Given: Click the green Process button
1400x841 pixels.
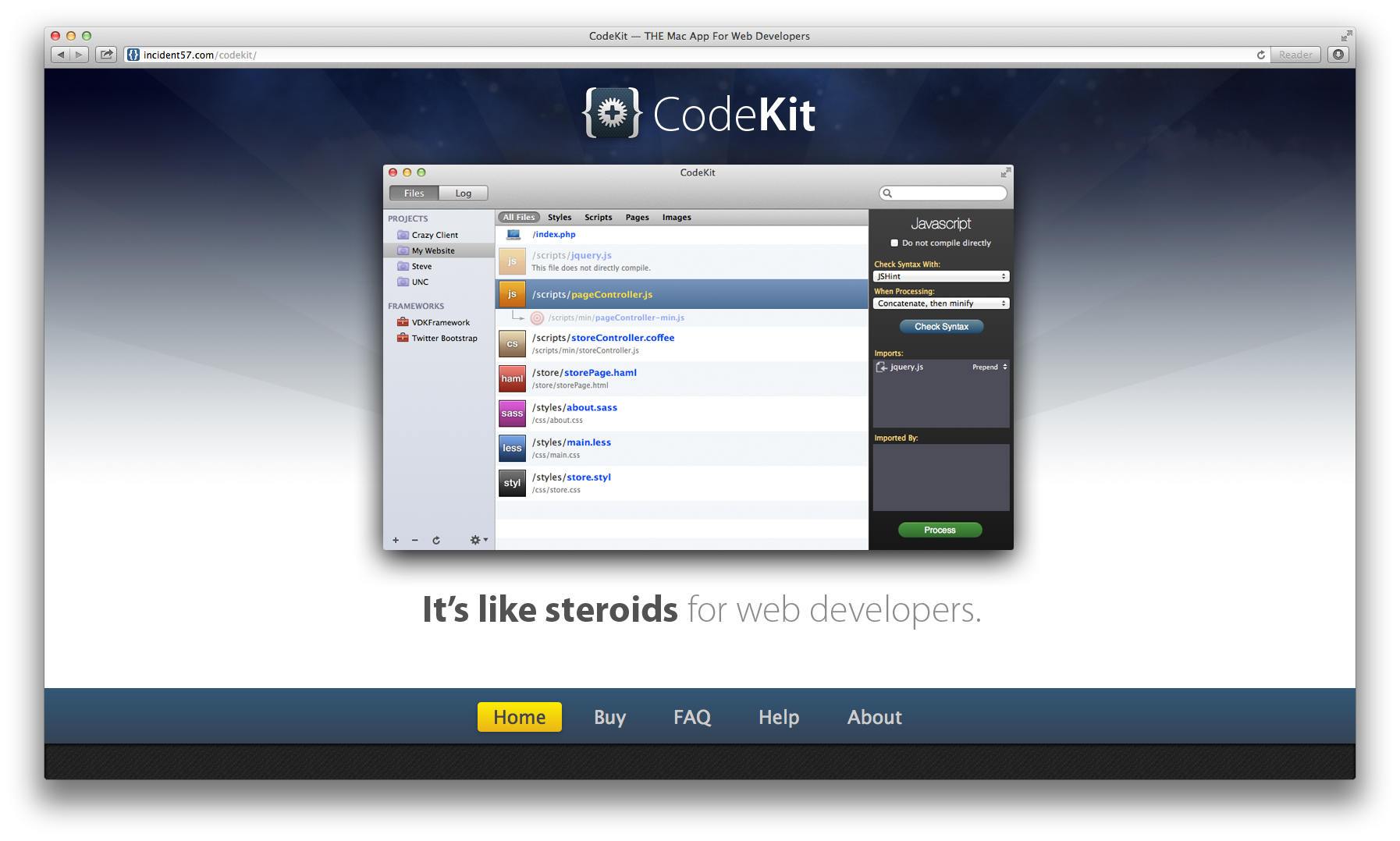Looking at the screenshot, I should click(940, 530).
